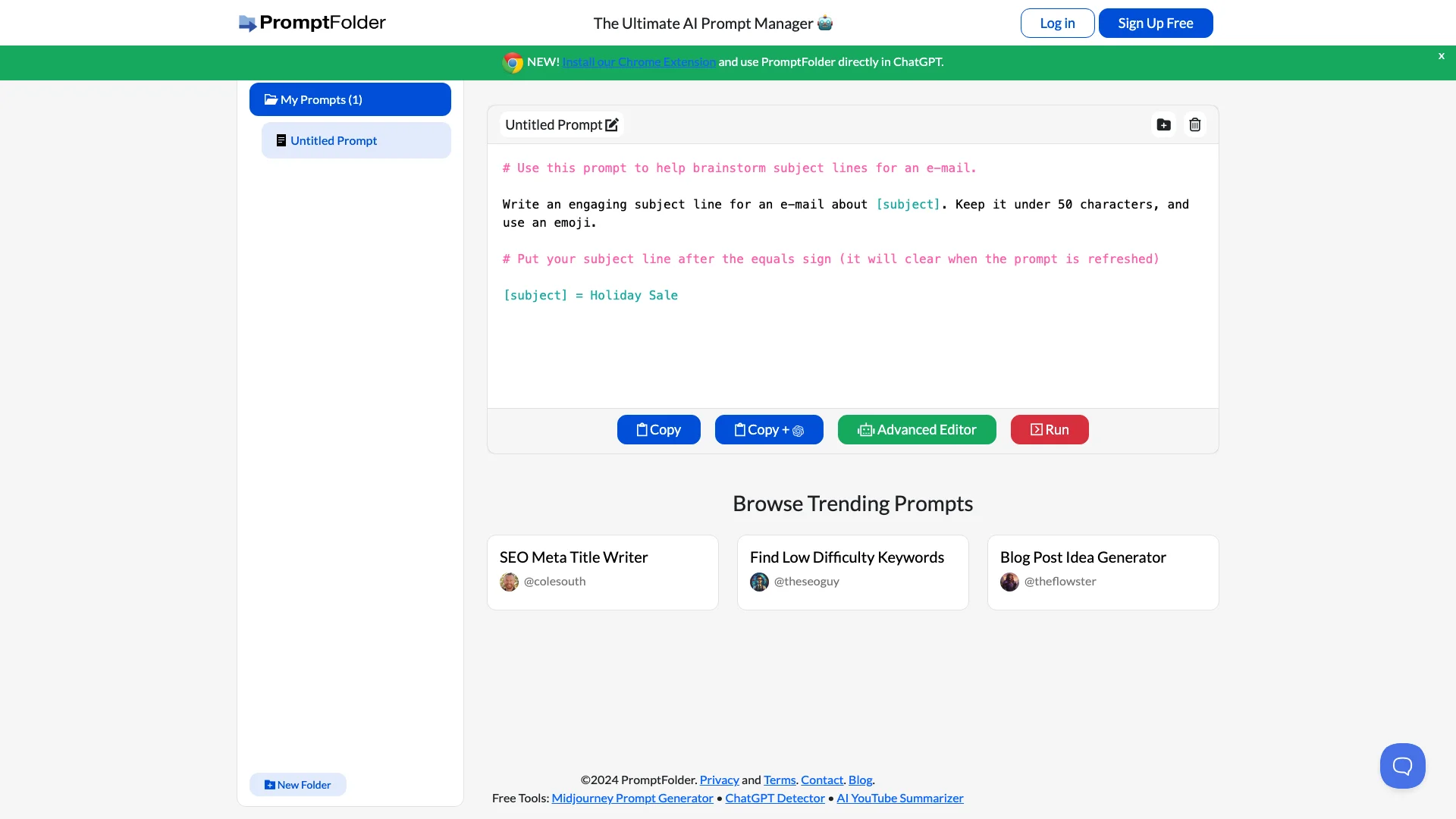Click the Log in button
The image size is (1456, 819).
pos(1057,22)
